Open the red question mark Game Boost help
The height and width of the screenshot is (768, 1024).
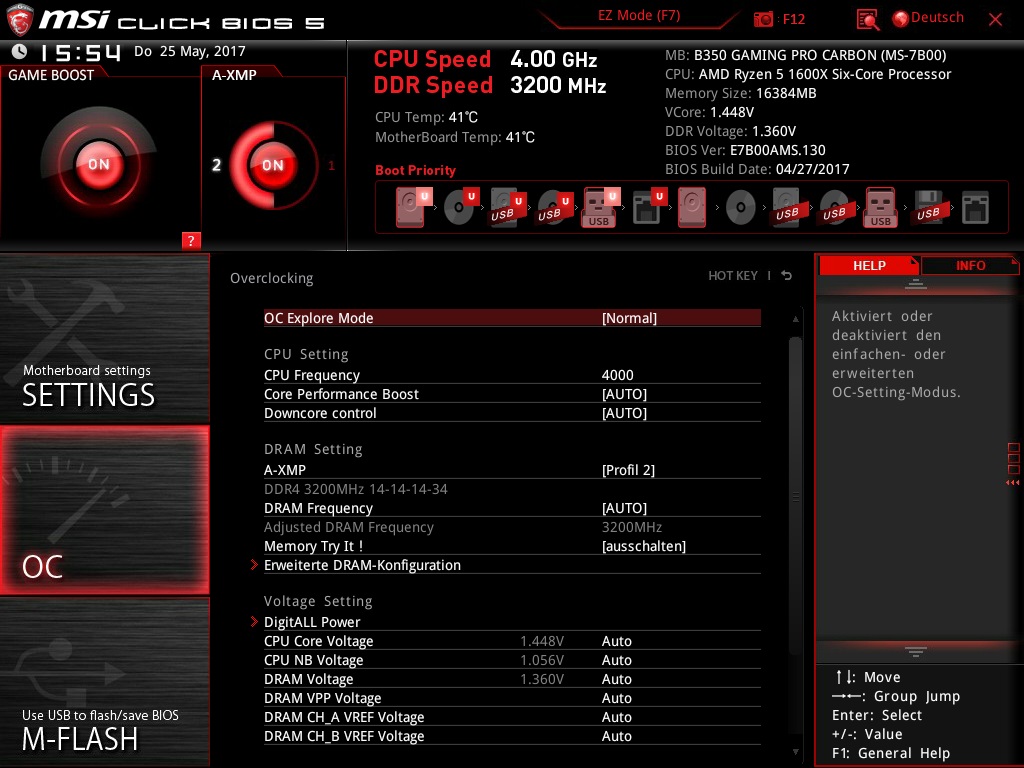pyautogui.click(x=191, y=240)
